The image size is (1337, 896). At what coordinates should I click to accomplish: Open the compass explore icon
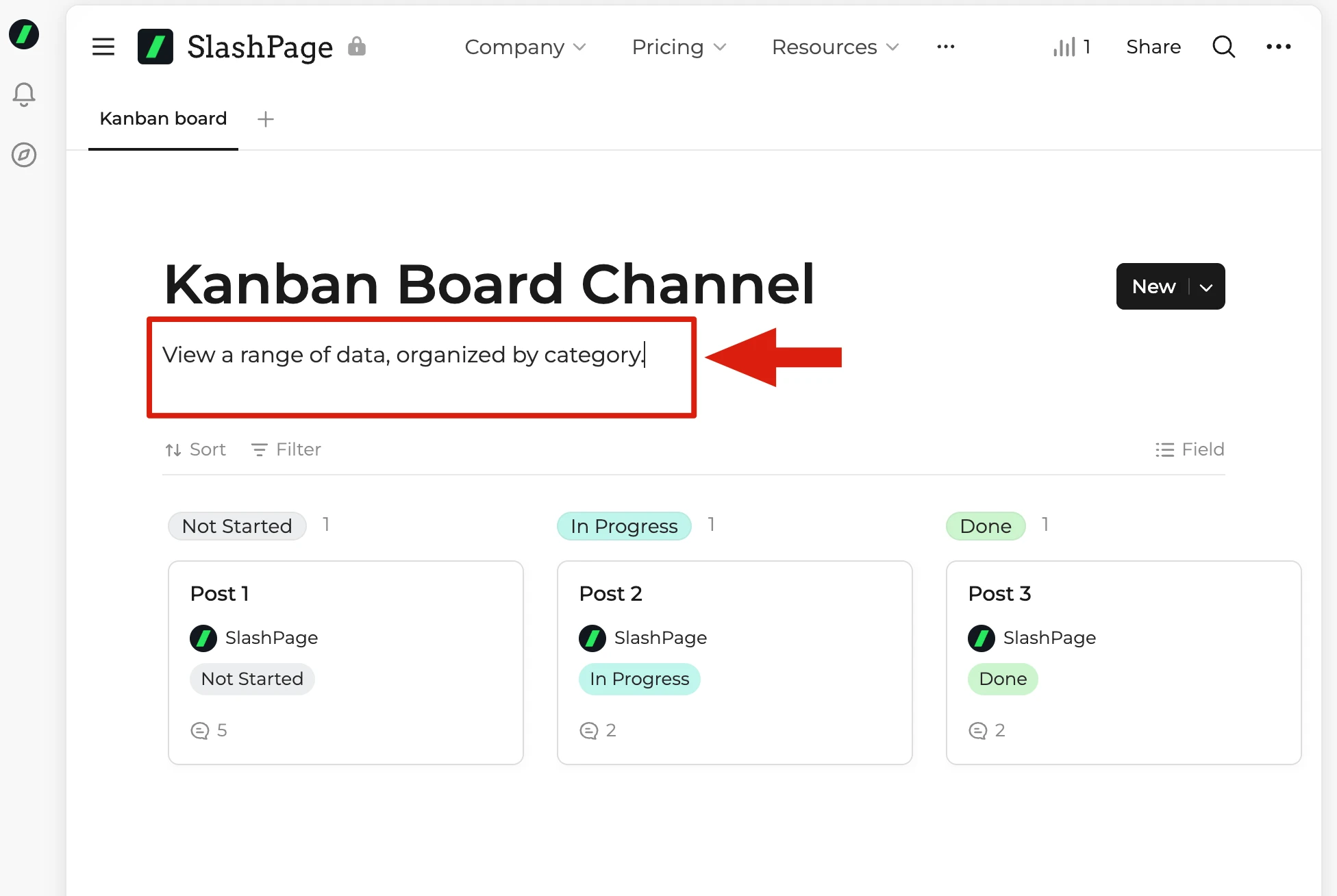coord(24,155)
